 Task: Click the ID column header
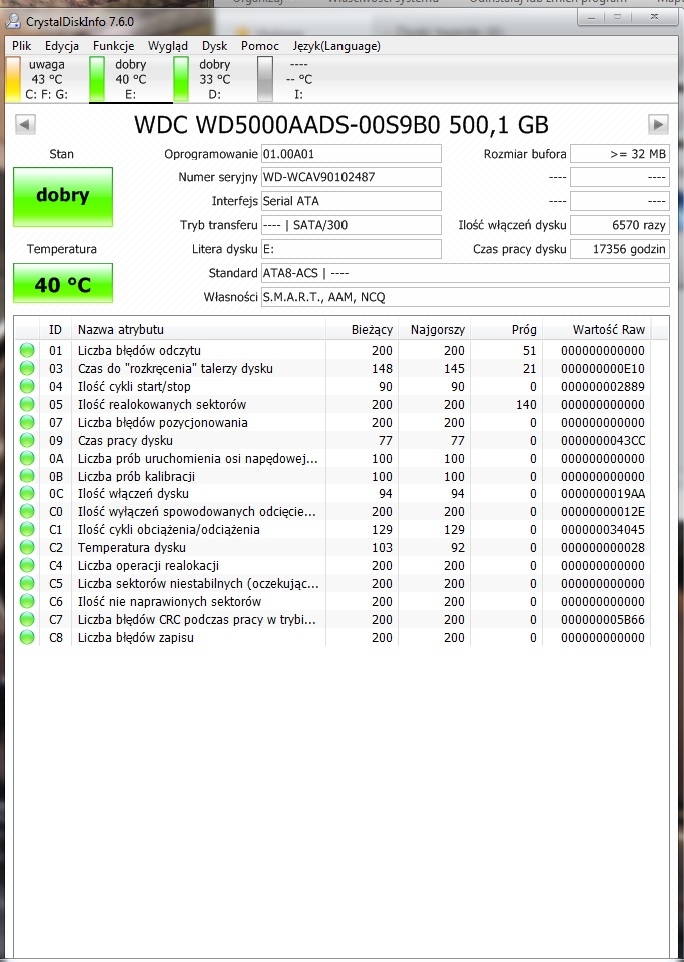point(55,329)
